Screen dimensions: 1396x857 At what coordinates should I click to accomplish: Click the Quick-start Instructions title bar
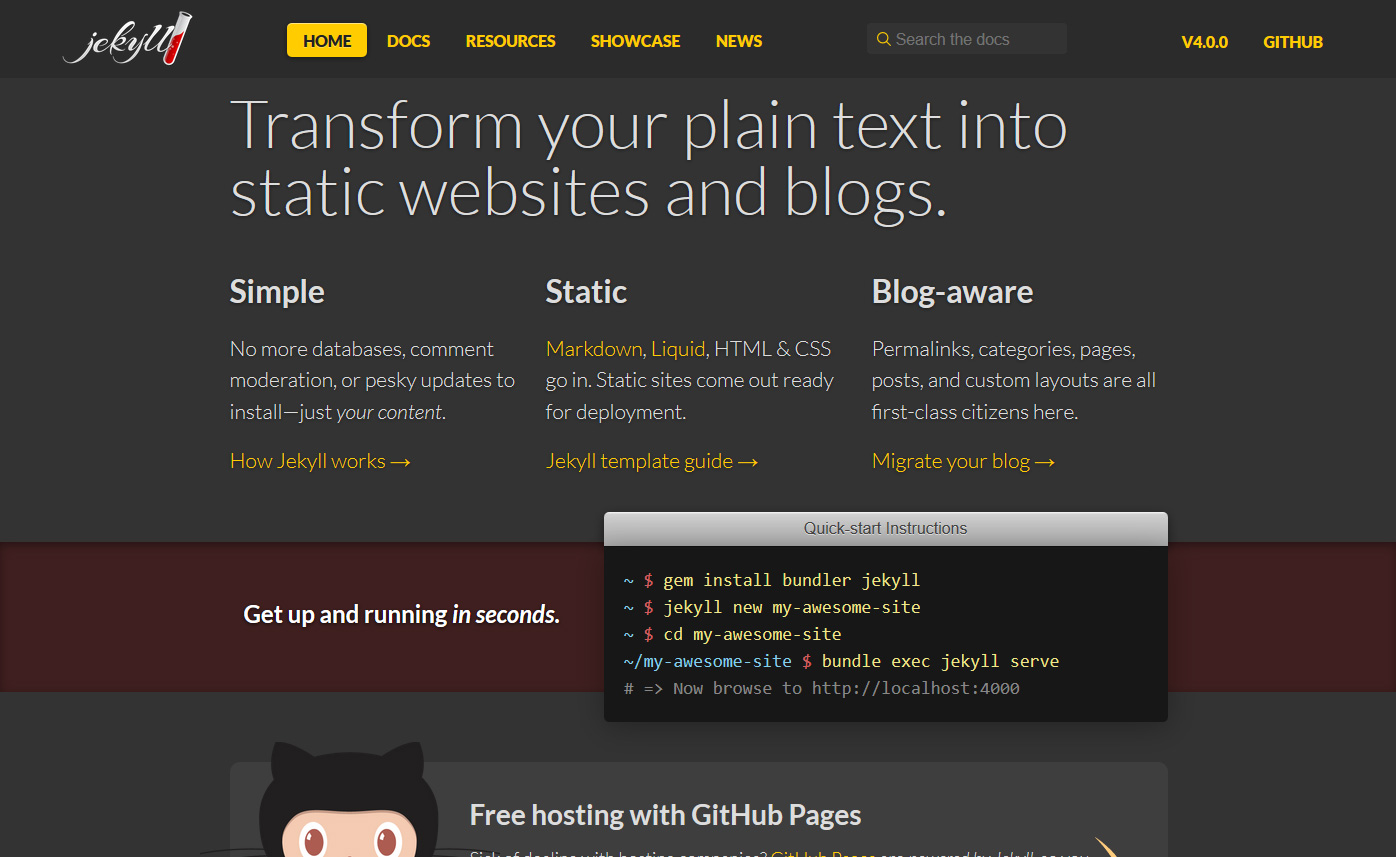click(x=886, y=528)
